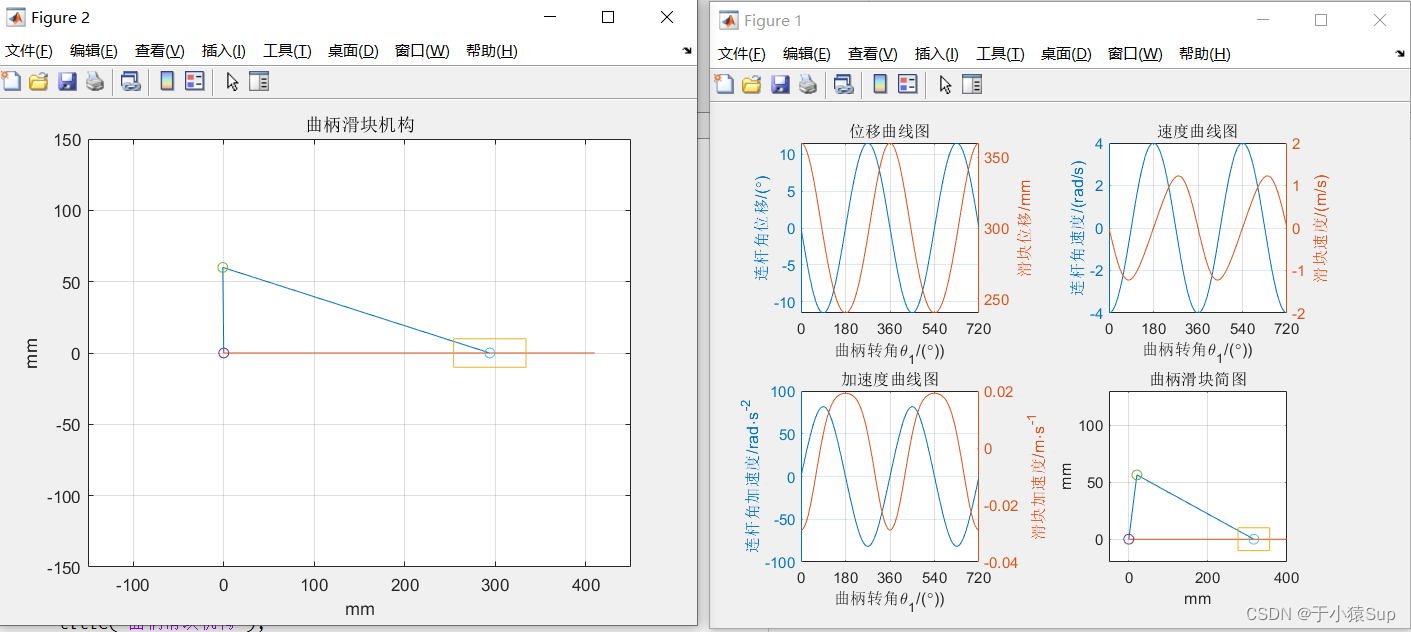Viewport: 1411px width, 632px height.
Task: Open 窗口(W) menu in Figure 1
Action: (1135, 54)
